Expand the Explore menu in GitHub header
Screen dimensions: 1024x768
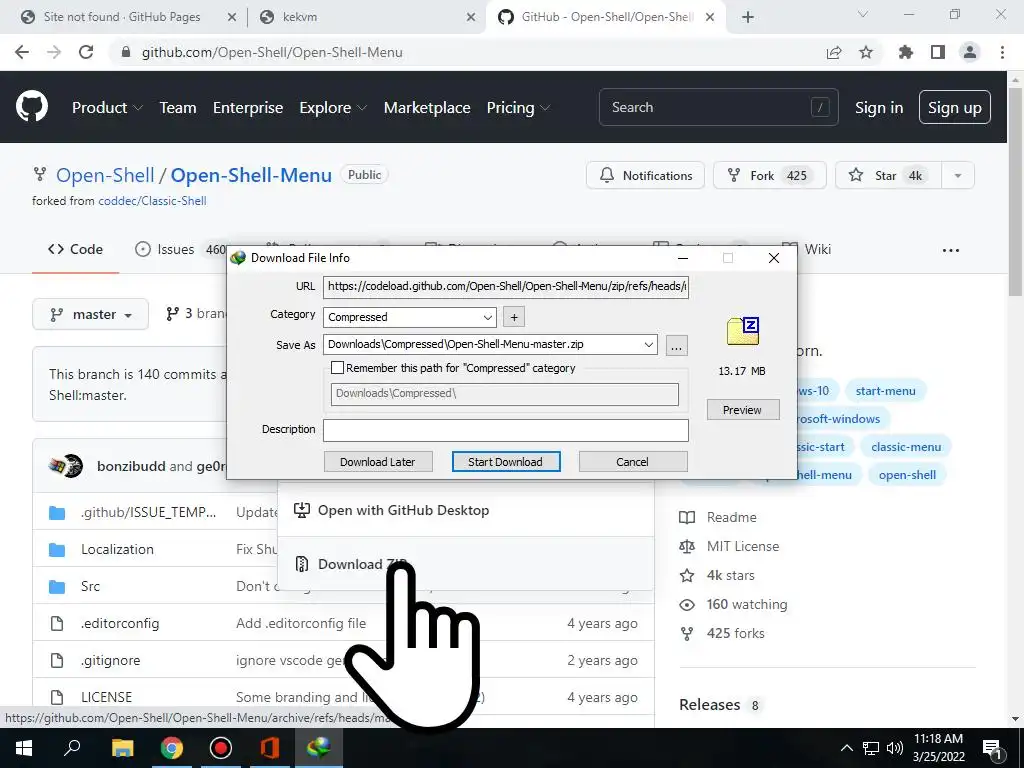[x=333, y=108]
